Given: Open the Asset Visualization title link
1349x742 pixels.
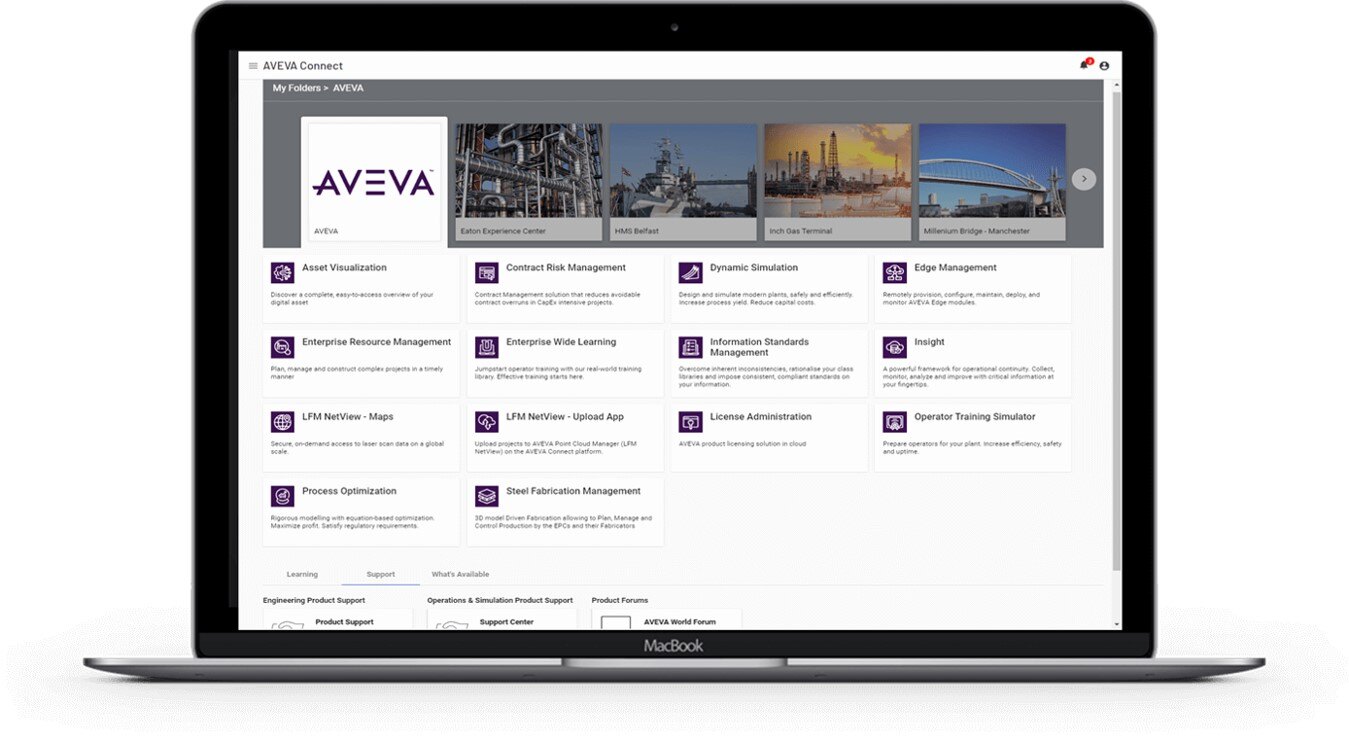Looking at the screenshot, I should coord(344,268).
